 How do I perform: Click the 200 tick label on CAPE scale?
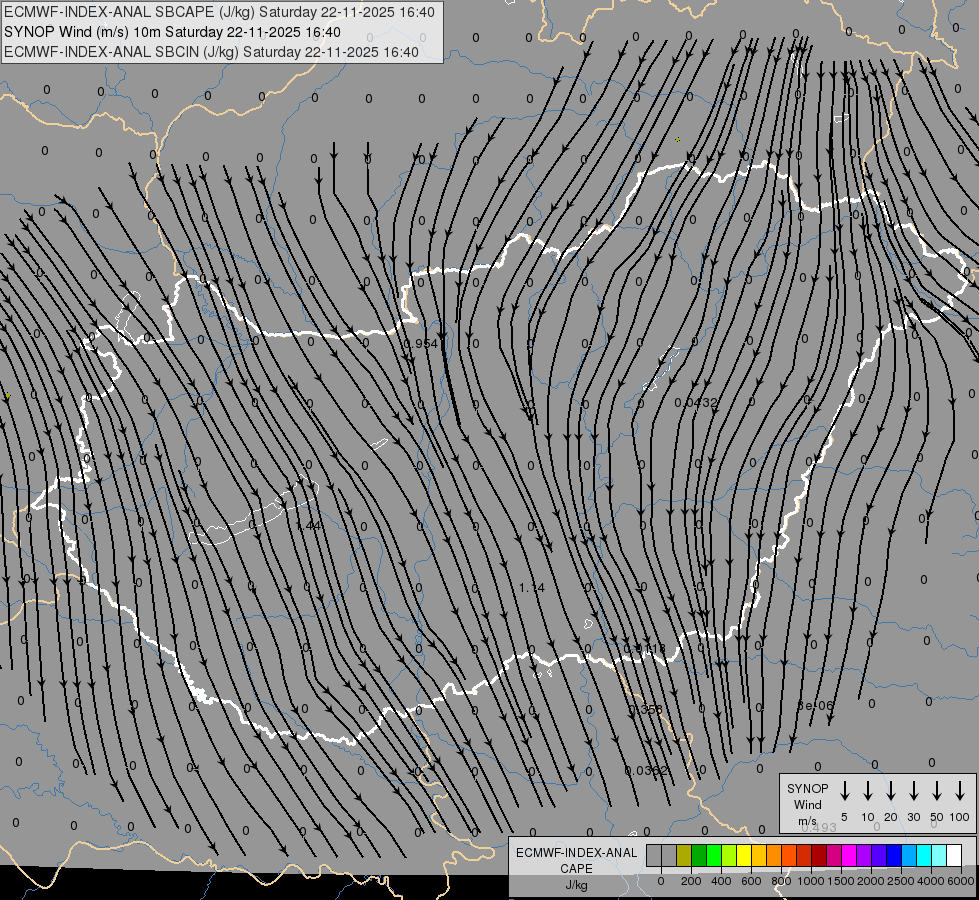[691, 881]
